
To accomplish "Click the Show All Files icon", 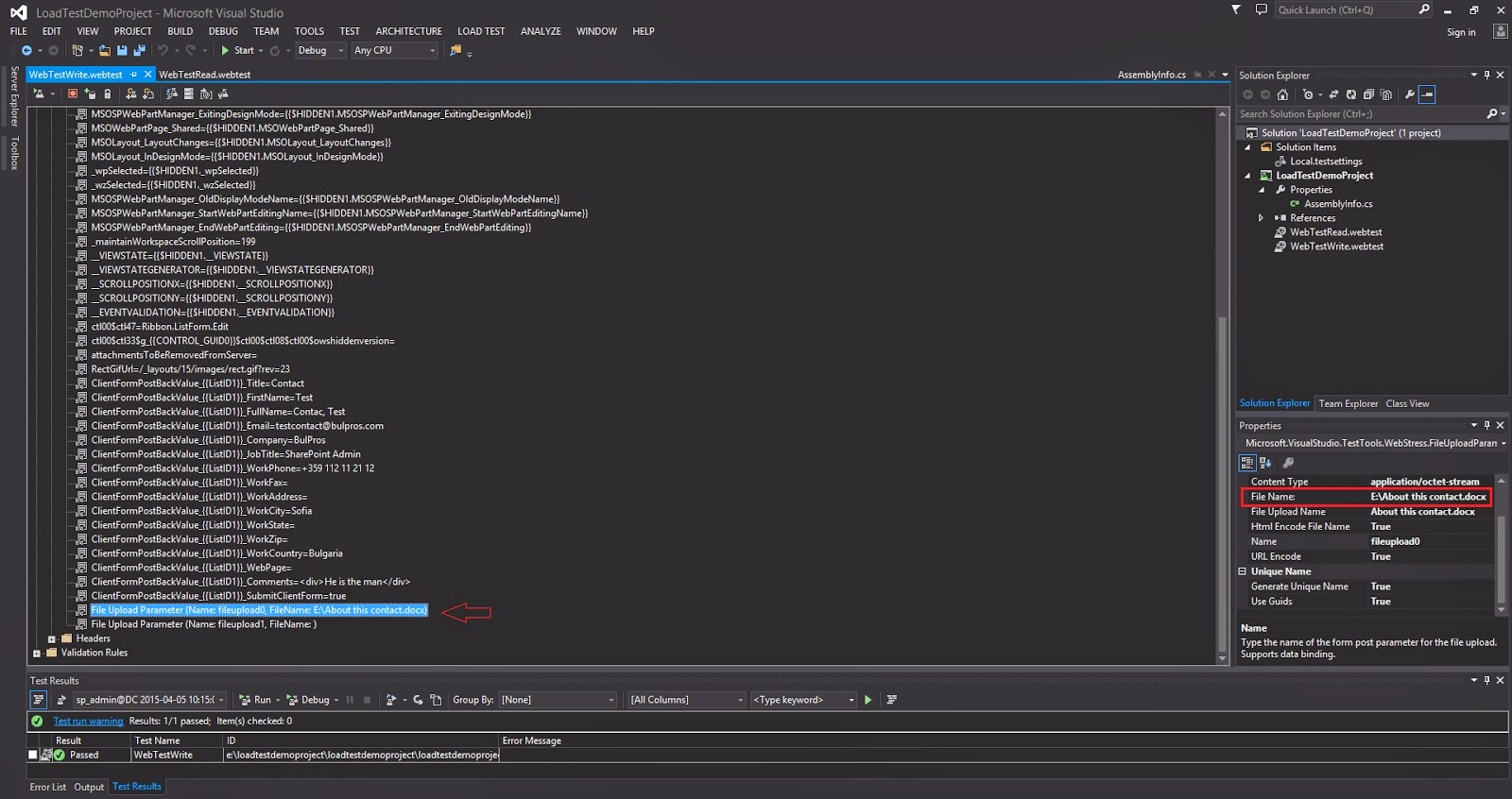I will click(x=1385, y=94).
